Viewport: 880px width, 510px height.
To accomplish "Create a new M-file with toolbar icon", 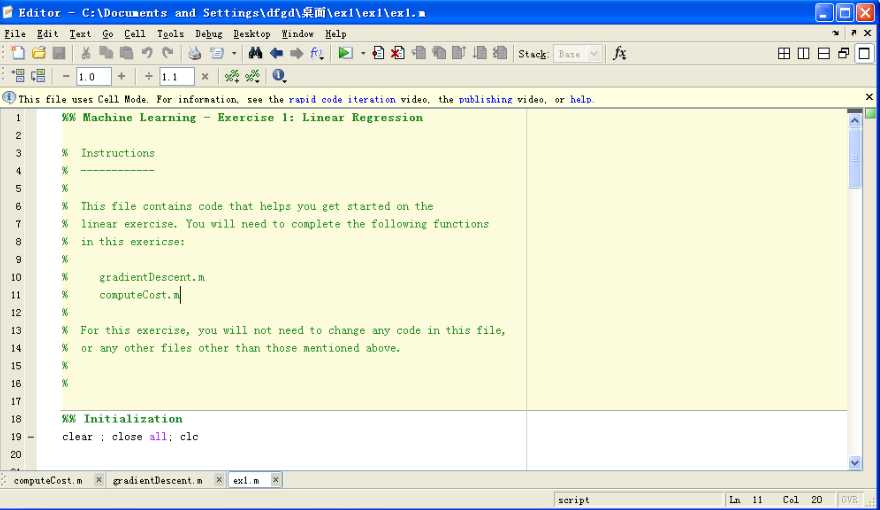I will pyautogui.click(x=18, y=53).
